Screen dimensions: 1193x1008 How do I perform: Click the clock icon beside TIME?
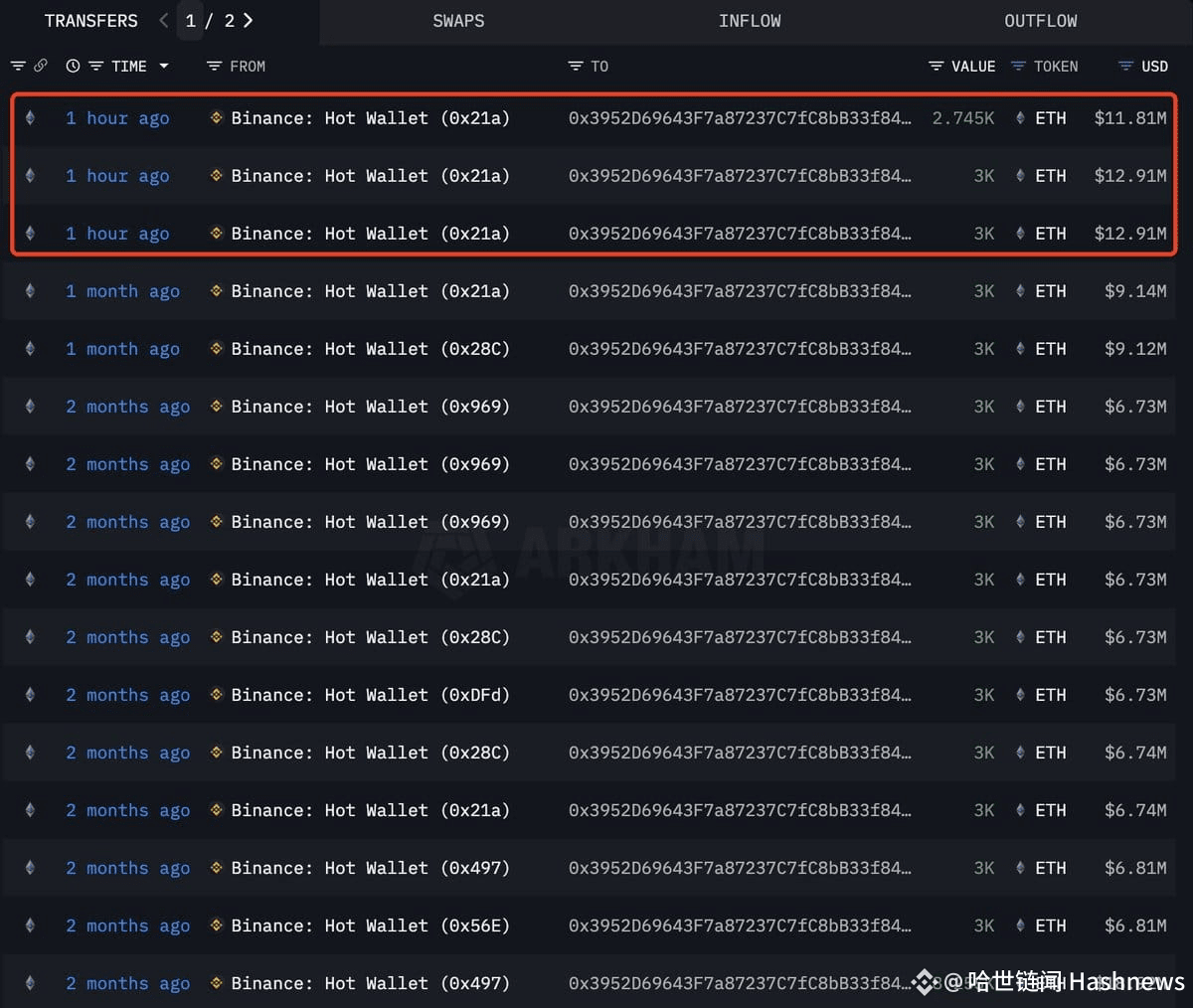[x=73, y=67]
